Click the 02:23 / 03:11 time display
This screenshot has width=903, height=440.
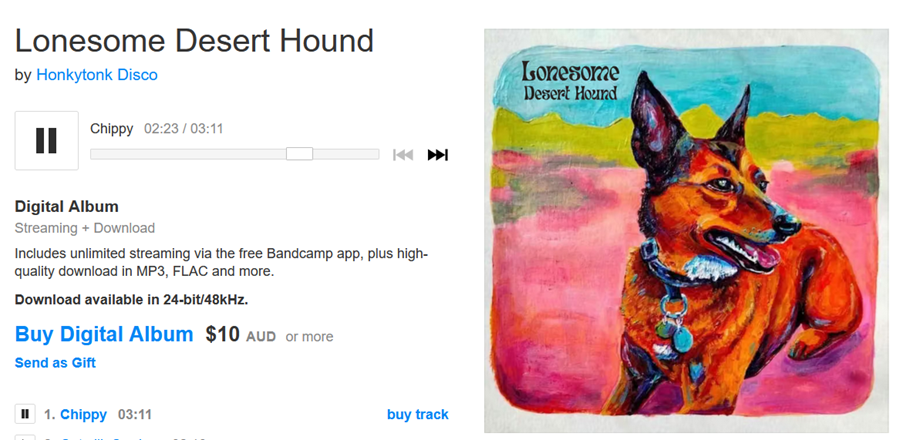[x=184, y=128]
